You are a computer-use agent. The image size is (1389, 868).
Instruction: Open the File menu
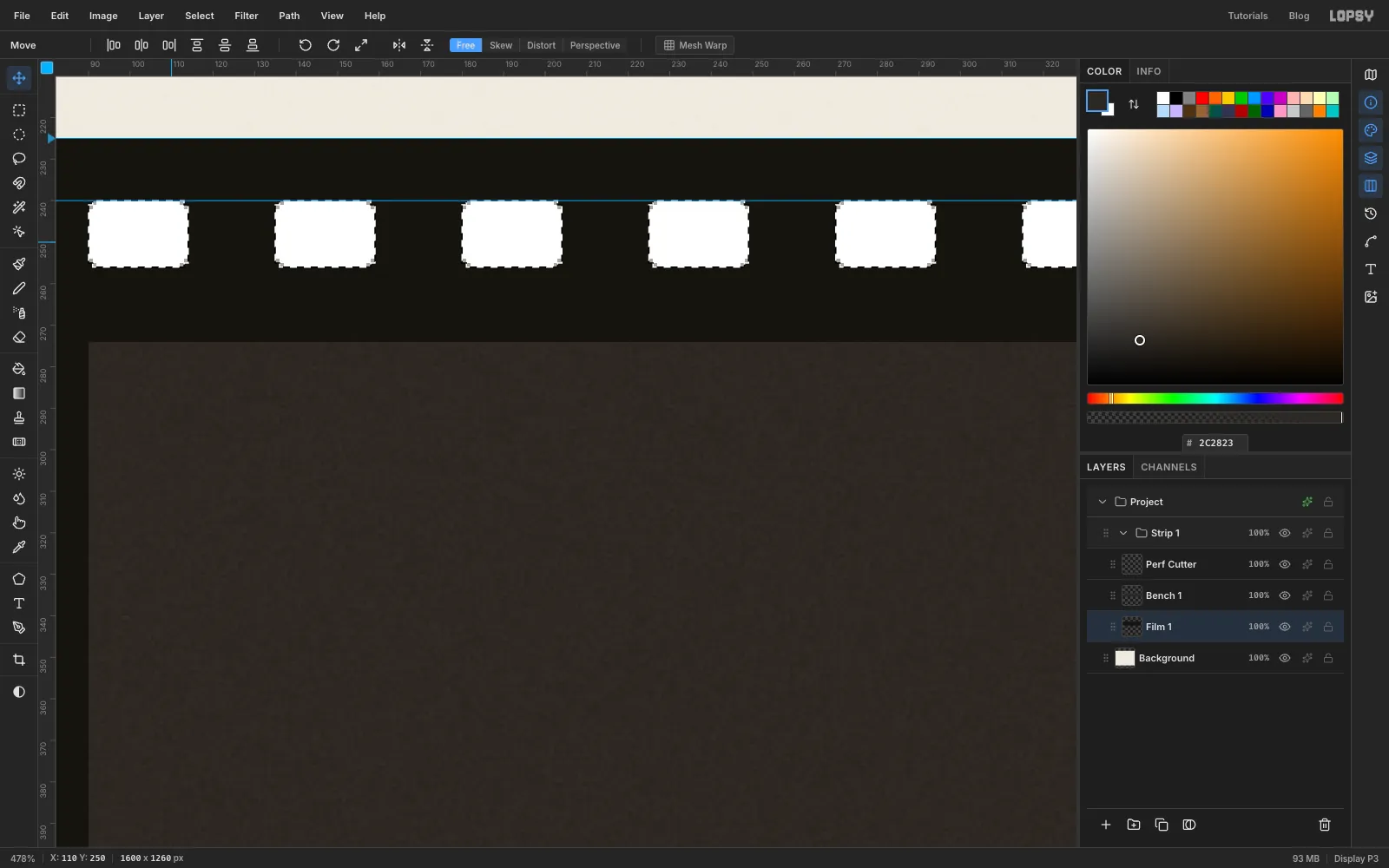point(22,16)
